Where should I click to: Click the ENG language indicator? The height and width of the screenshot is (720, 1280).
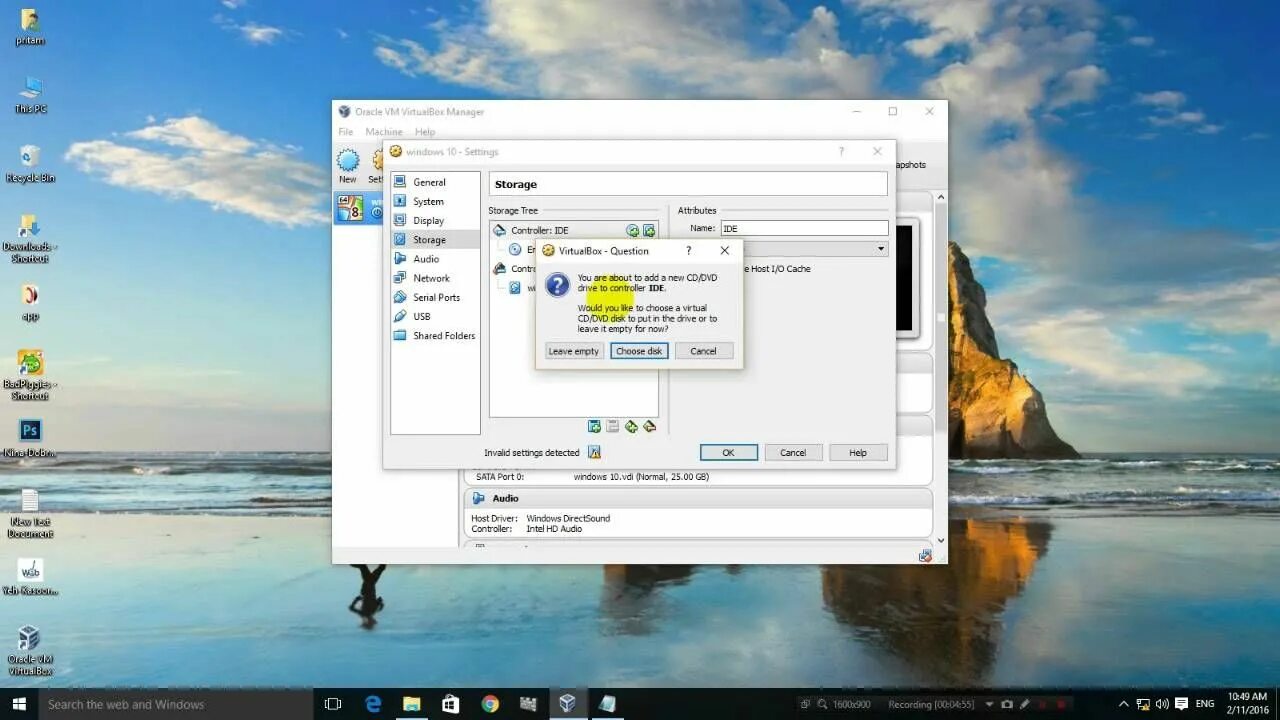coord(1206,704)
